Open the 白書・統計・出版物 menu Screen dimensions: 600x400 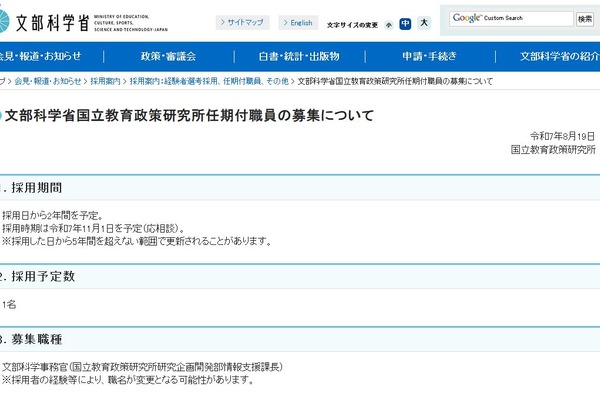[x=299, y=57]
